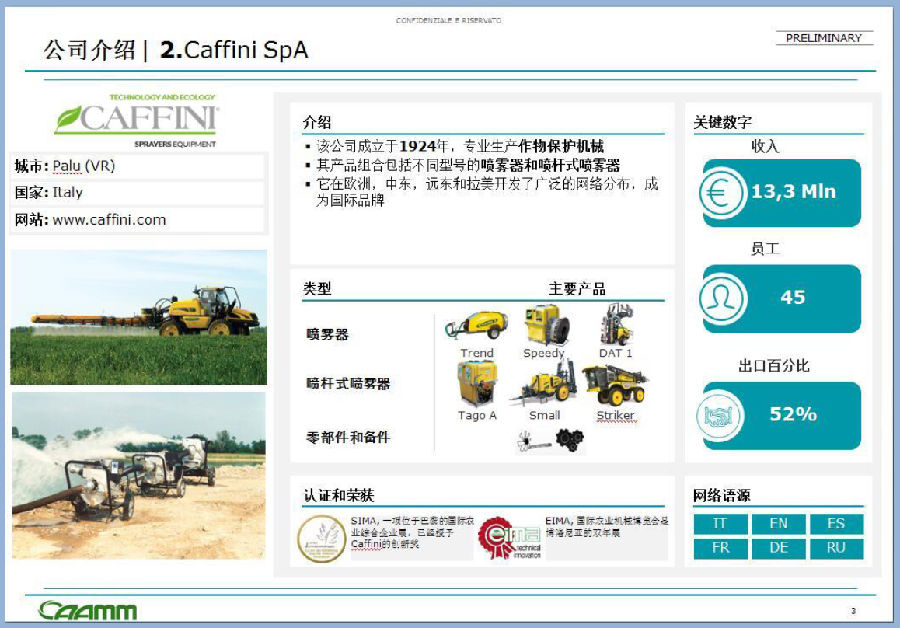This screenshot has height=628, width=900.
Task: Select the ES language box
Action: pos(836,524)
